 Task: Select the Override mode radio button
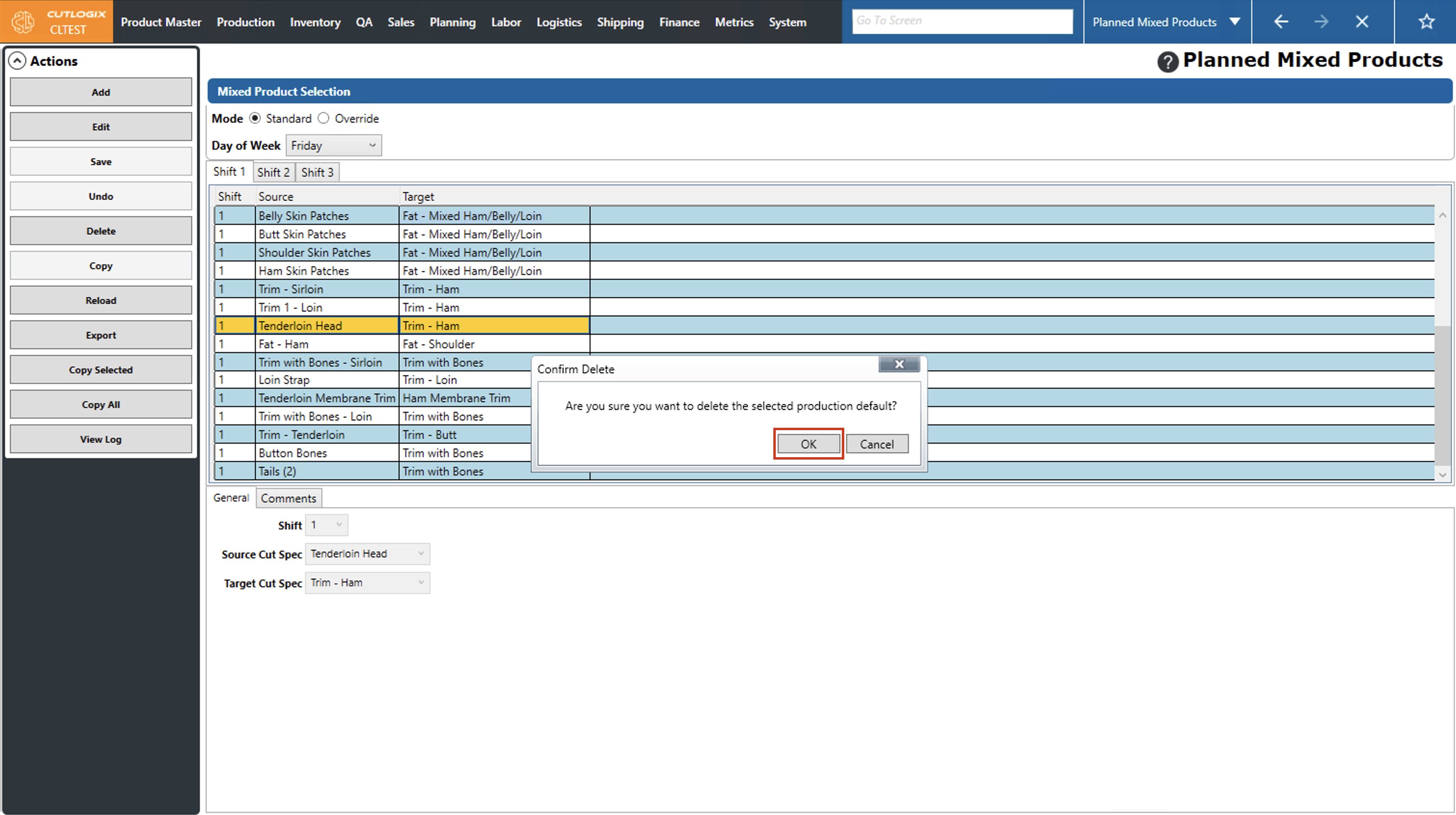click(323, 118)
